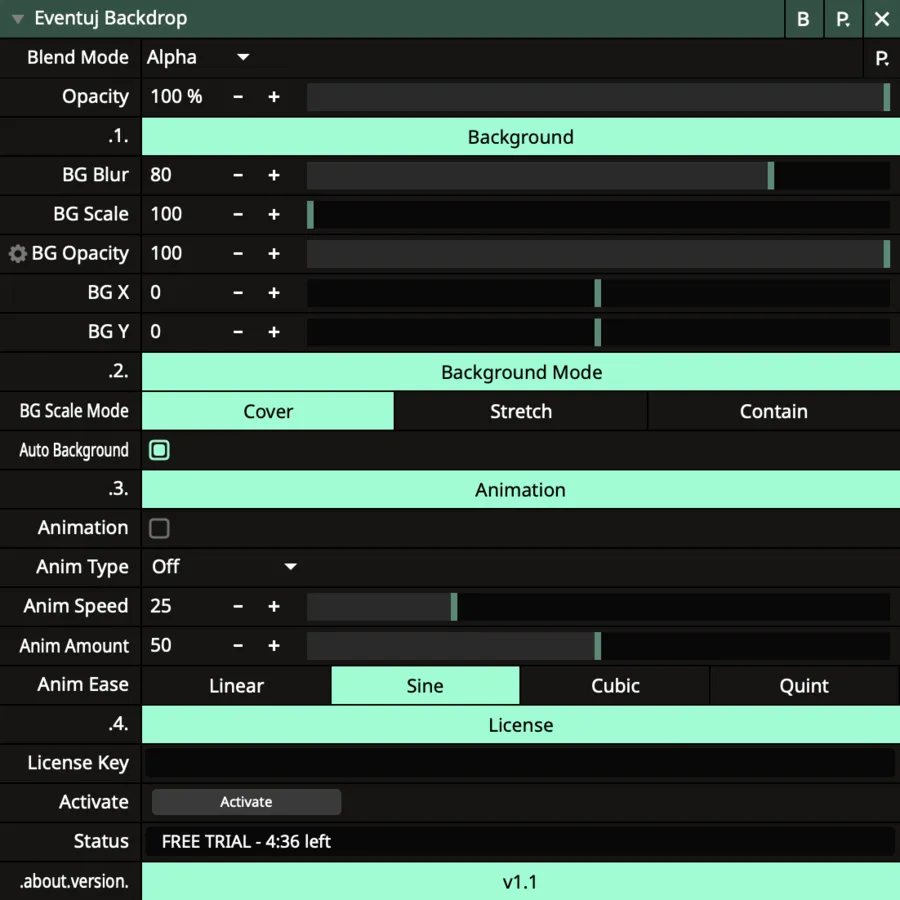The image size is (900, 900).
Task: Decrease BG Blur with minus
Action: 238,175
